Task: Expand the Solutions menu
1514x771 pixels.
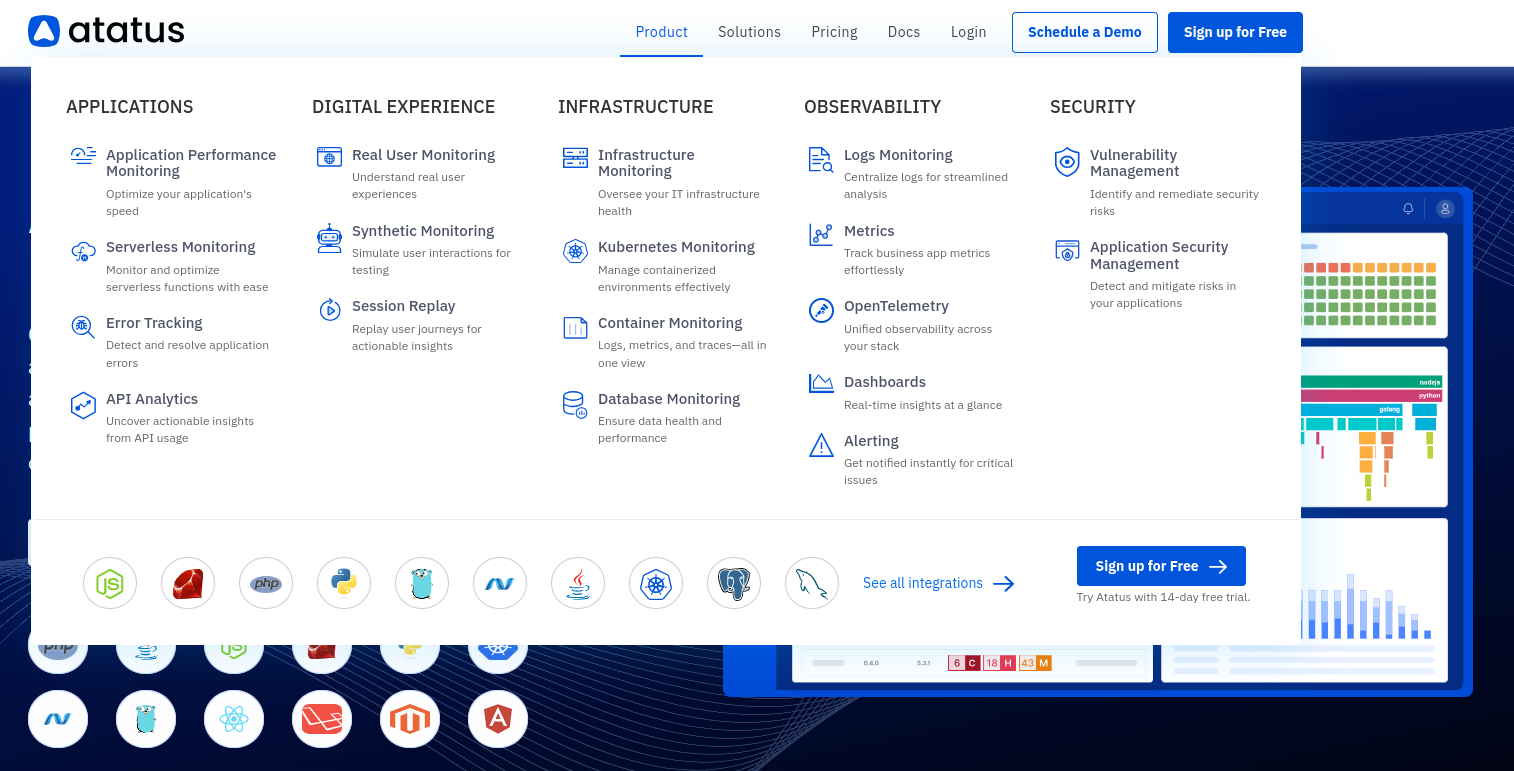Action: [749, 32]
